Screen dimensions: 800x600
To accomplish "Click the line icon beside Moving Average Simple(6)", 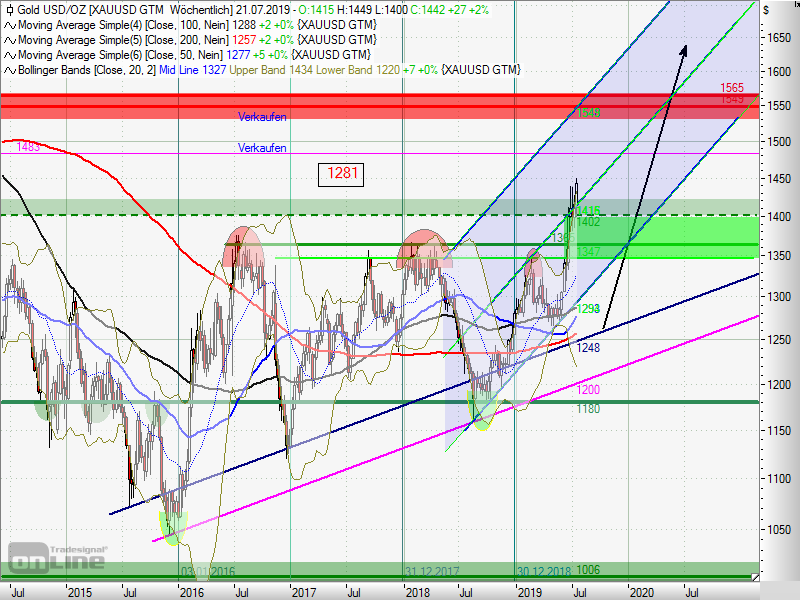I will tap(10, 55).
